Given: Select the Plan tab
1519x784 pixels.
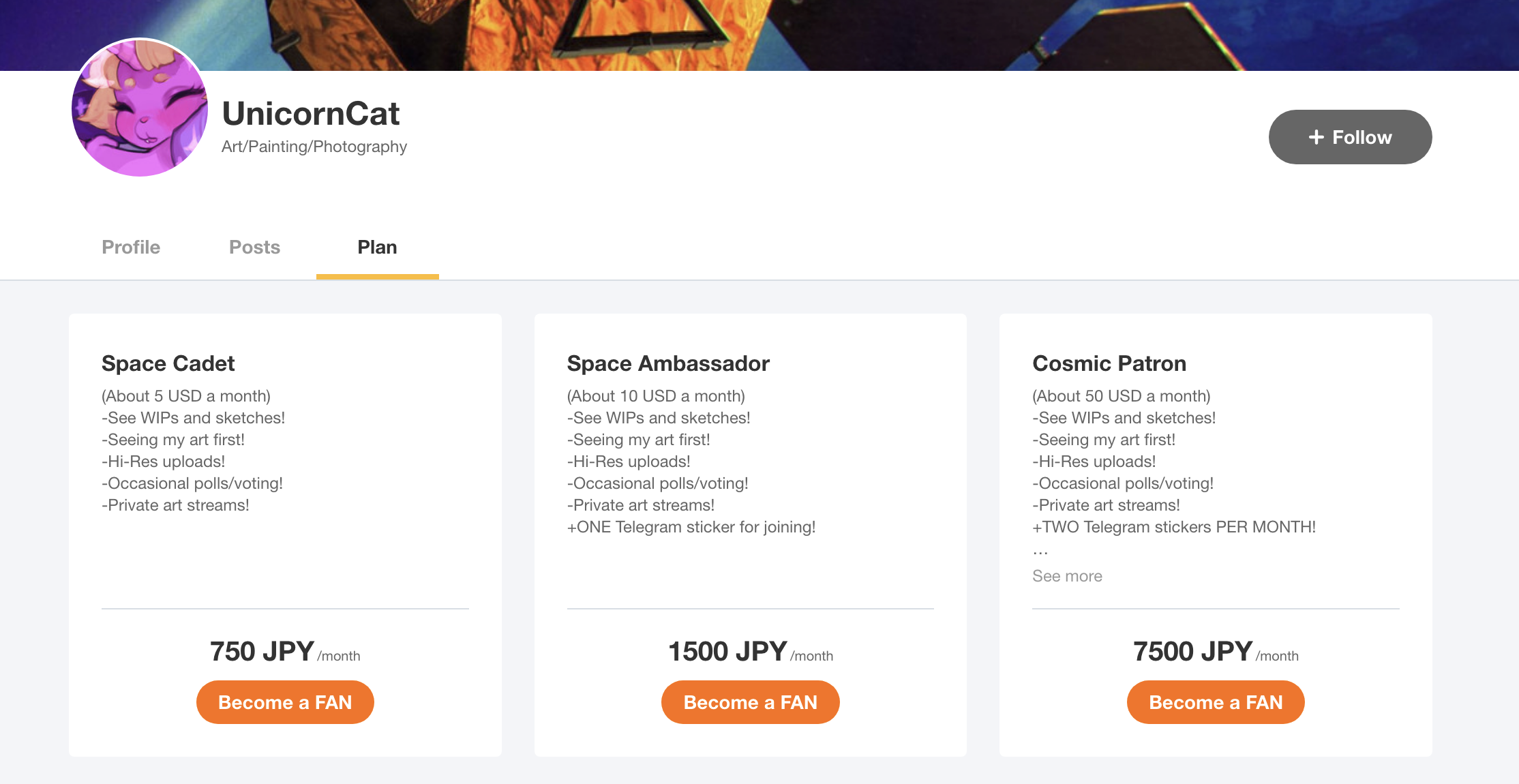Looking at the screenshot, I should (377, 247).
